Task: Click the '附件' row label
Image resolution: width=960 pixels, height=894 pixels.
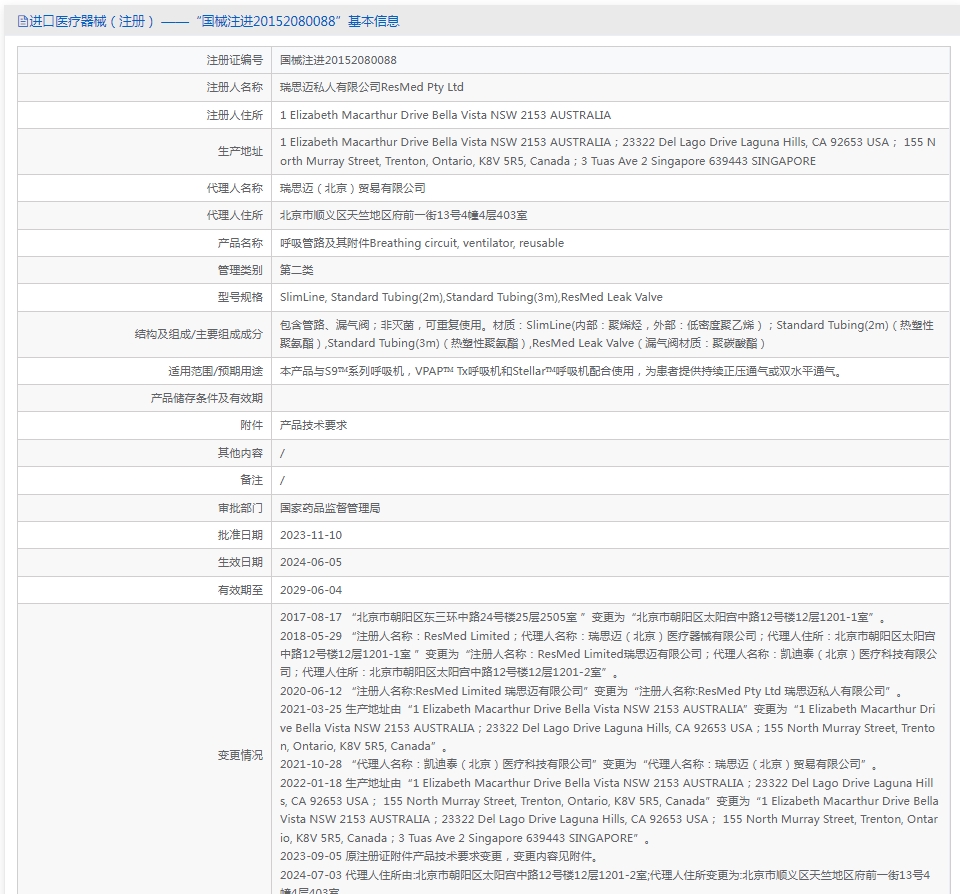Action: [251, 425]
